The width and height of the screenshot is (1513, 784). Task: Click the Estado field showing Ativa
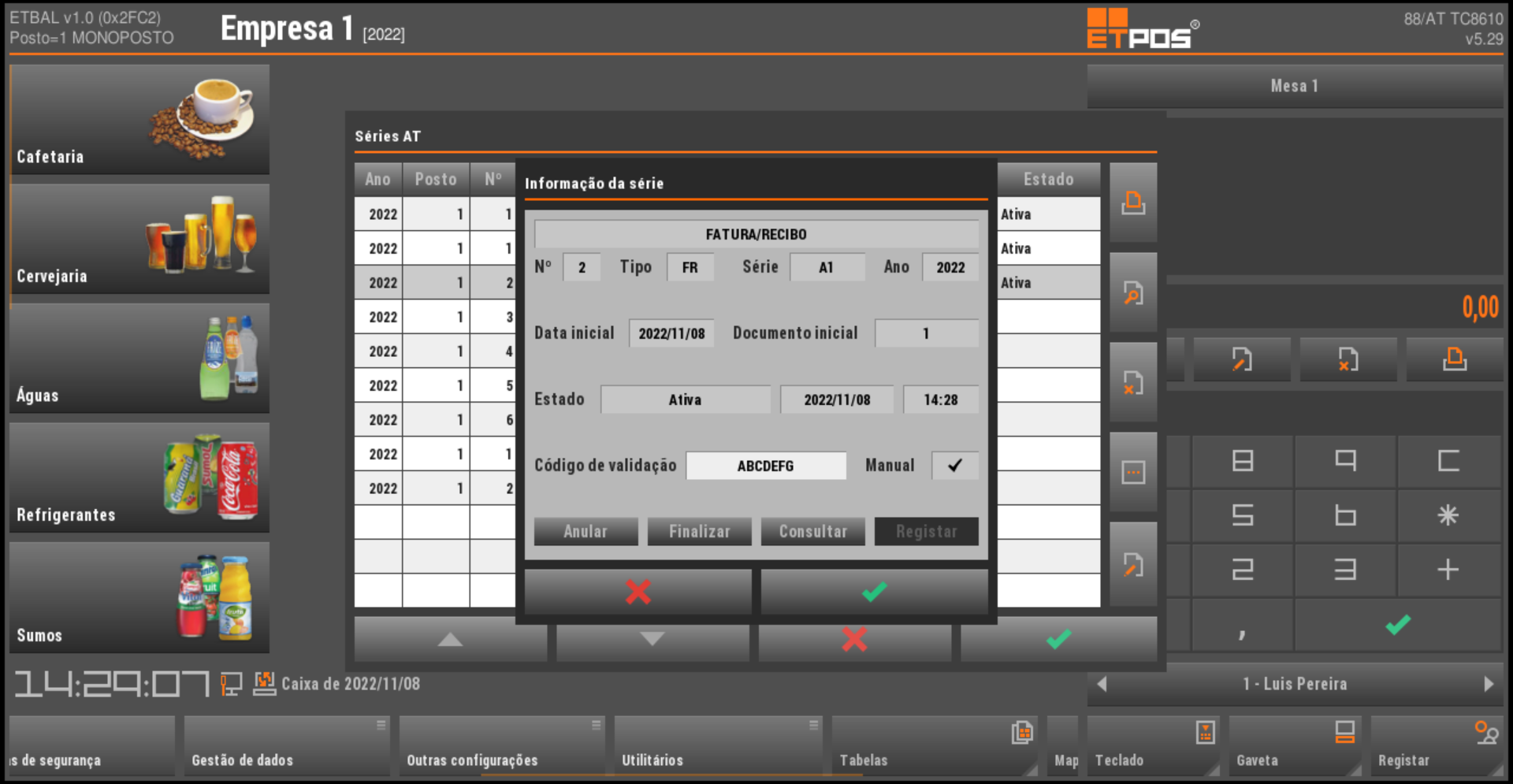pyautogui.click(x=686, y=399)
